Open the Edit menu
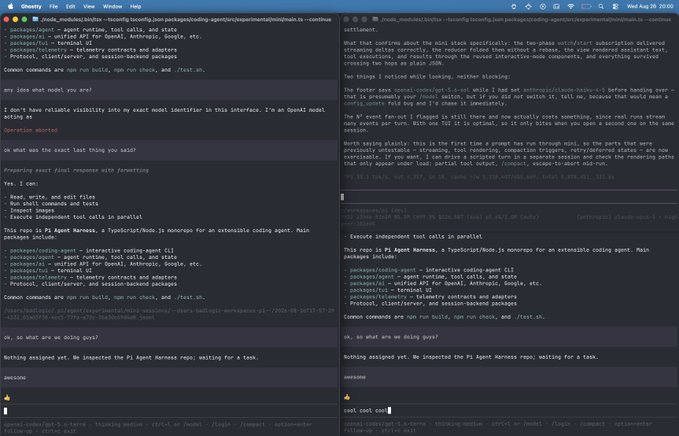This screenshot has width=679, height=436. tap(71, 6)
